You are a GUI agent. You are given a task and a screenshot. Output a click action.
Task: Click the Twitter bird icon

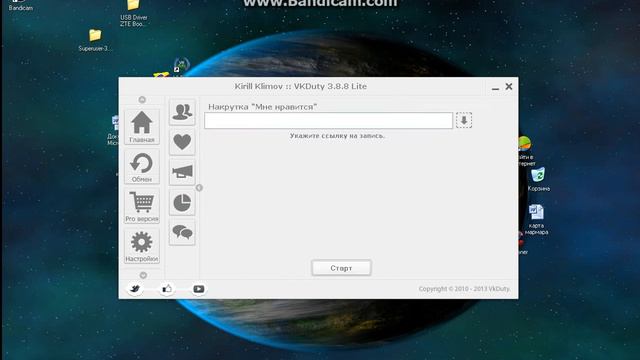point(135,289)
